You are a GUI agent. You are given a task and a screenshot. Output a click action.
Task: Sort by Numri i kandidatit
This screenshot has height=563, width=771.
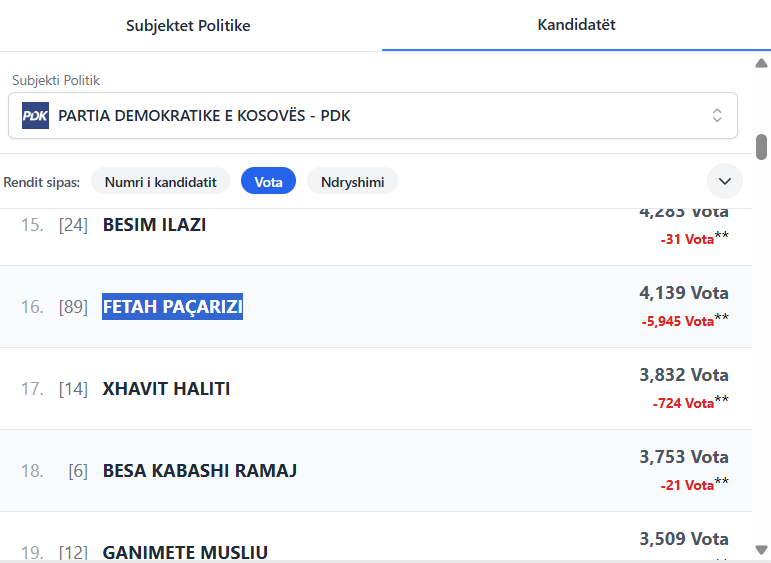click(x=161, y=181)
